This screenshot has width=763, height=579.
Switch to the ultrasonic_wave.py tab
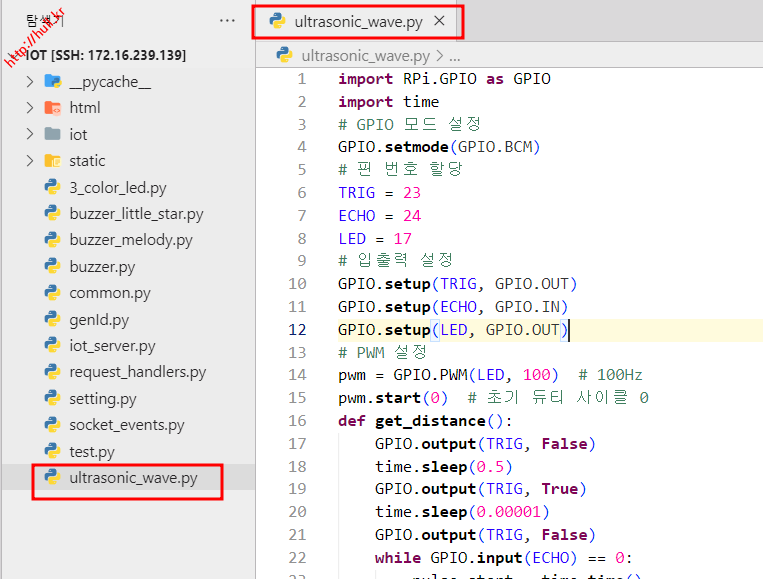355,20
